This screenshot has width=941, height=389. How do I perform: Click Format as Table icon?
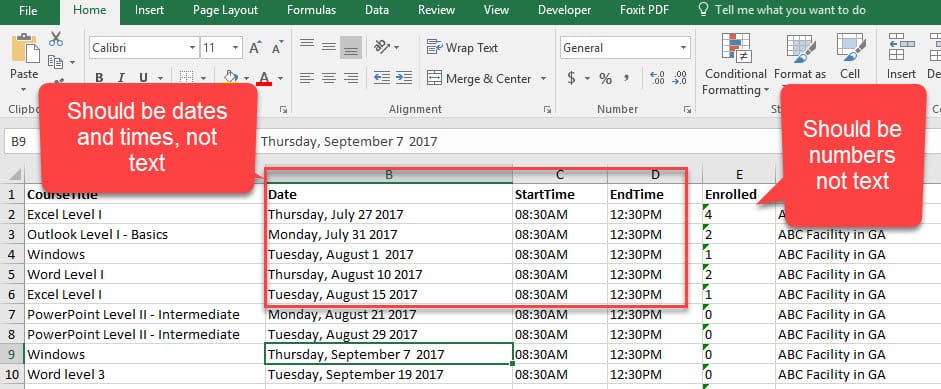801,49
